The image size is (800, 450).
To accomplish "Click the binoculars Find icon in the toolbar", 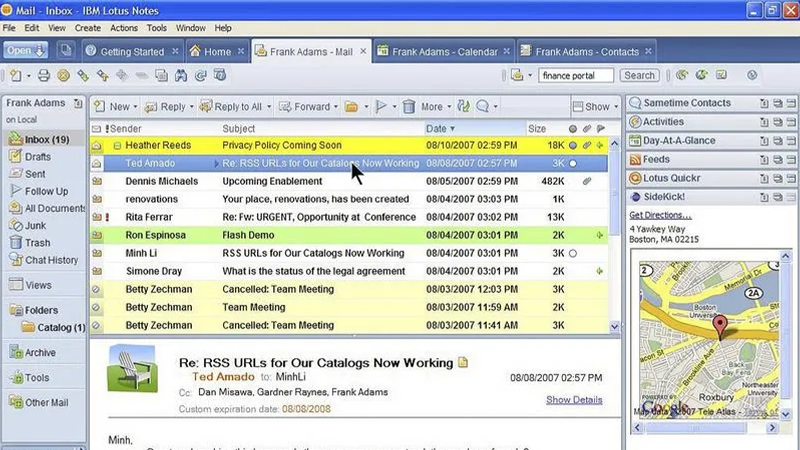I will point(181,76).
